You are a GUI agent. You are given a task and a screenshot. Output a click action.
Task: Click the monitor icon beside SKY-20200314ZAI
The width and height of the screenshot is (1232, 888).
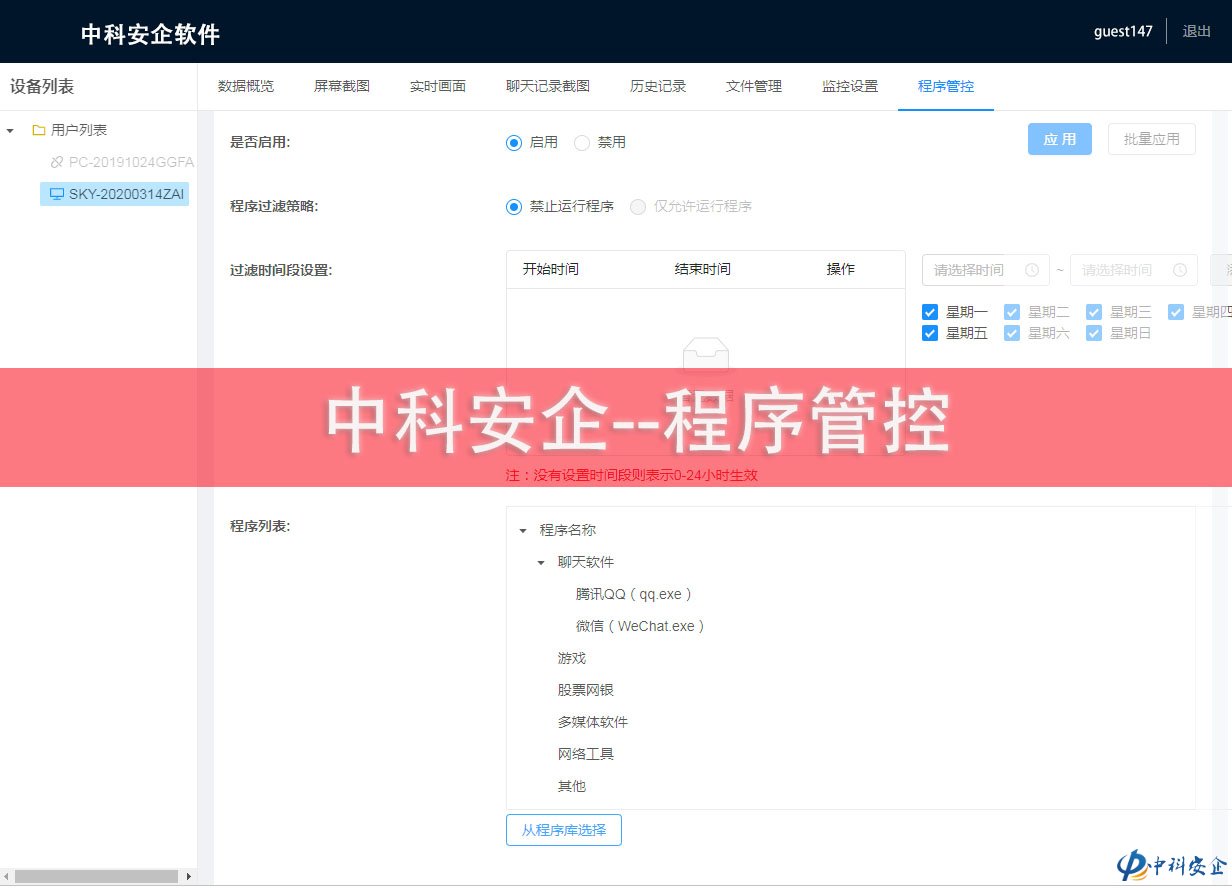point(57,194)
